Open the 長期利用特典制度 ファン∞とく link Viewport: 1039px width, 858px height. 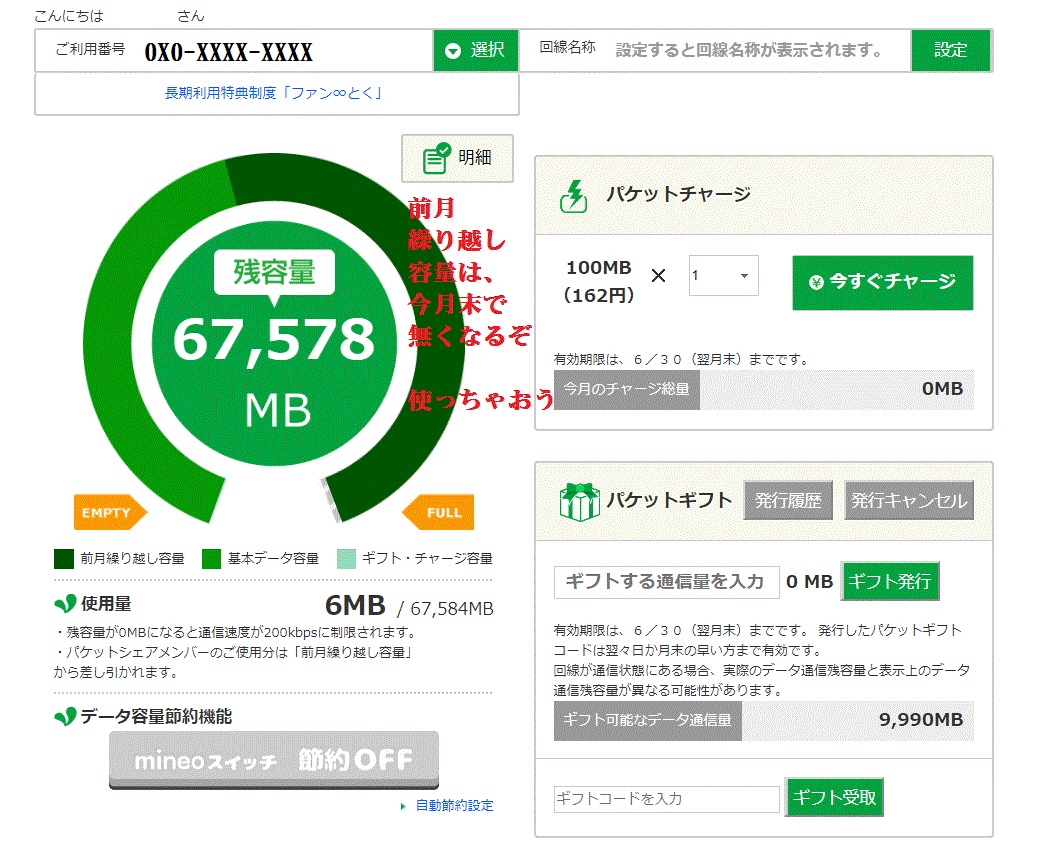click(274, 94)
